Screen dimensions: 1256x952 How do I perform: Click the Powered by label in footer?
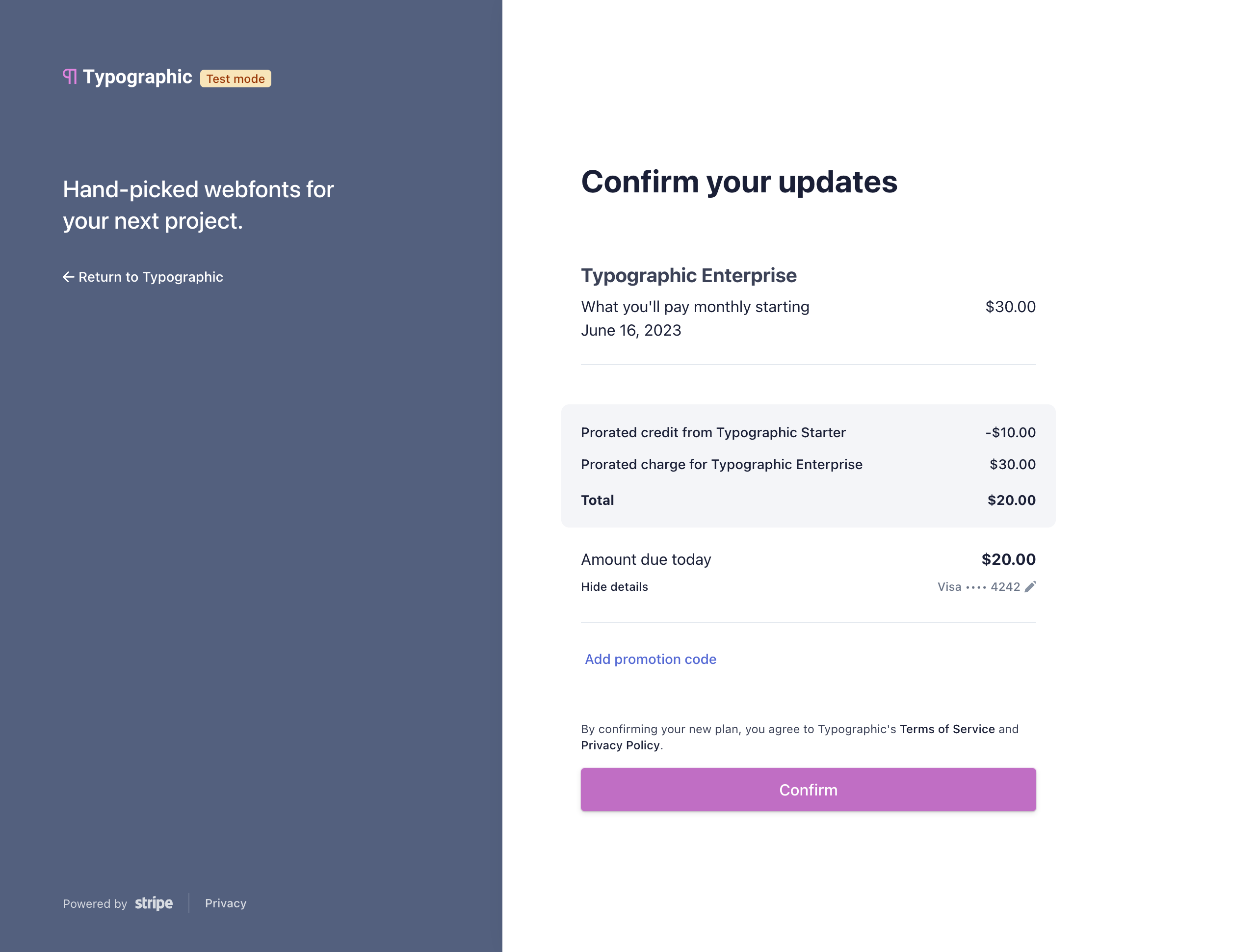click(94, 903)
